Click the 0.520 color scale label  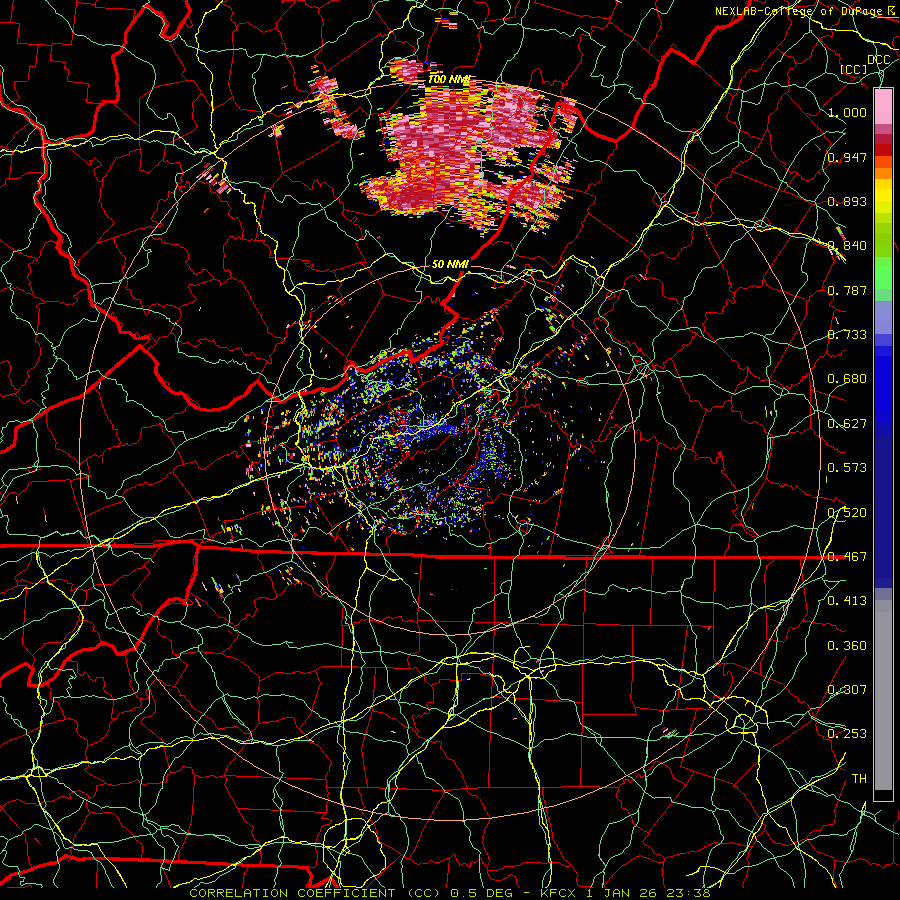(x=847, y=513)
